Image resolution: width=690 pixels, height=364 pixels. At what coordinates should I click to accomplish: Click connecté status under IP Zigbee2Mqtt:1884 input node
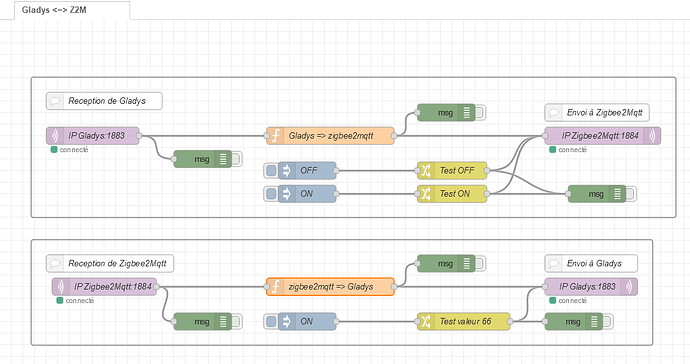click(75, 301)
